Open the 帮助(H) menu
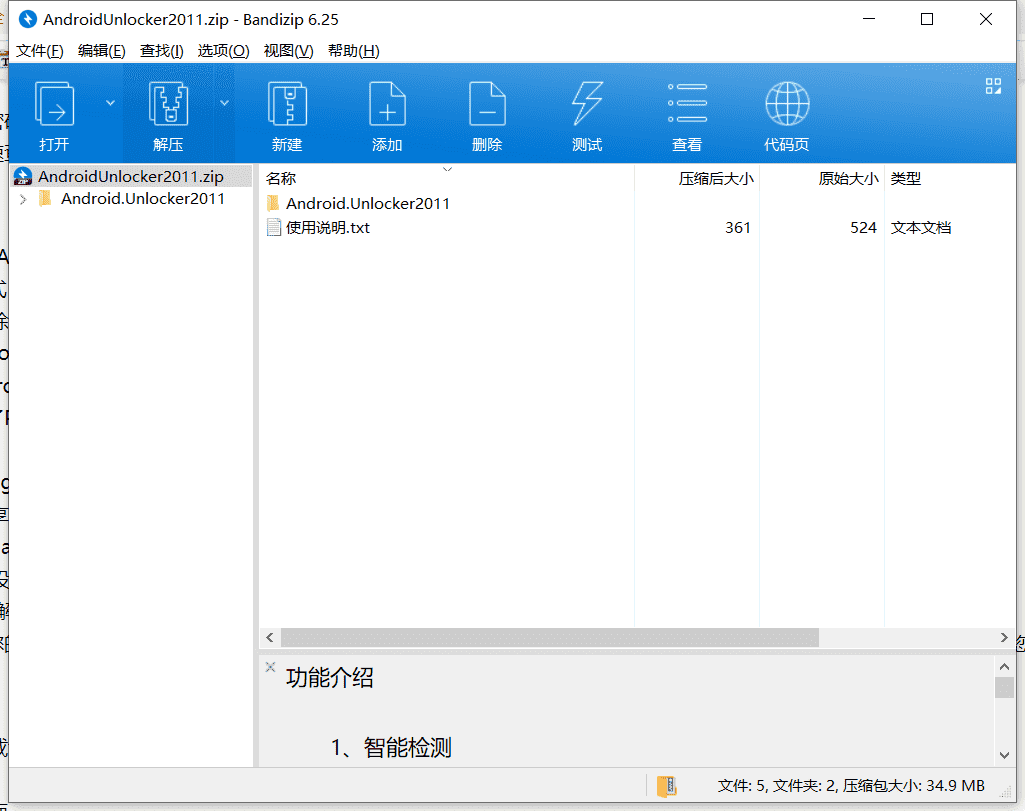This screenshot has height=811, width=1025. 354,51
